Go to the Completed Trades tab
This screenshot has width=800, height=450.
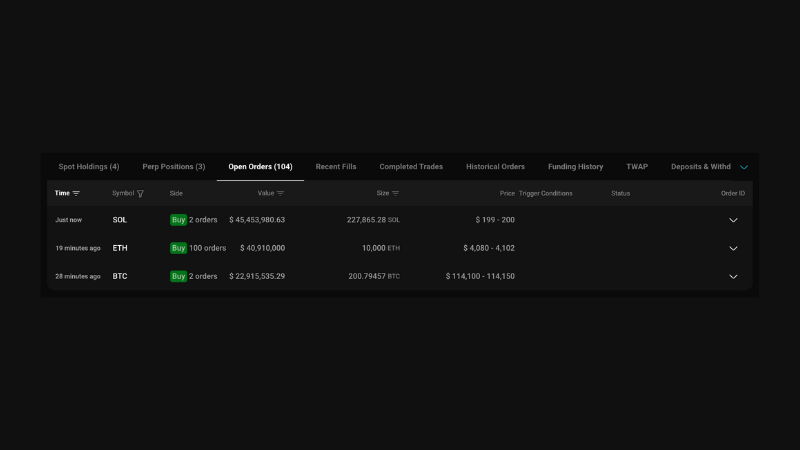tap(411, 167)
